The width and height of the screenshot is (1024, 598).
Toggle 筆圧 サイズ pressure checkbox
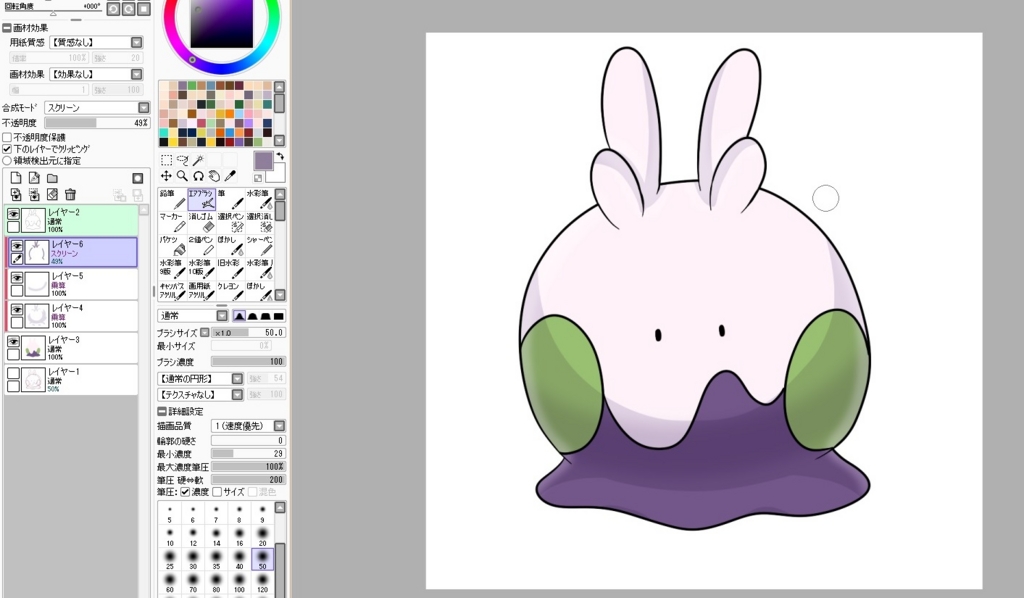click(x=217, y=492)
